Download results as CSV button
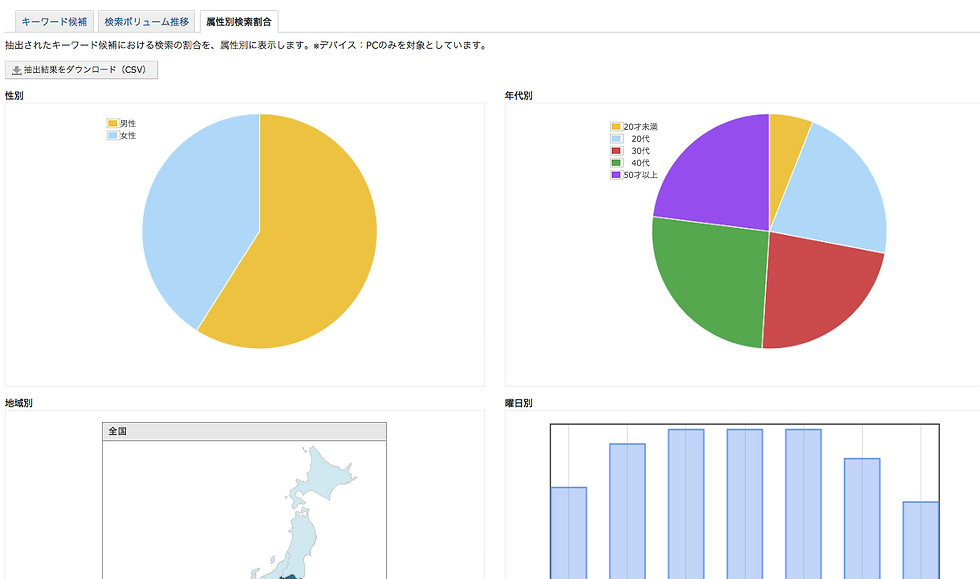The image size is (980, 579). (x=81, y=70)
